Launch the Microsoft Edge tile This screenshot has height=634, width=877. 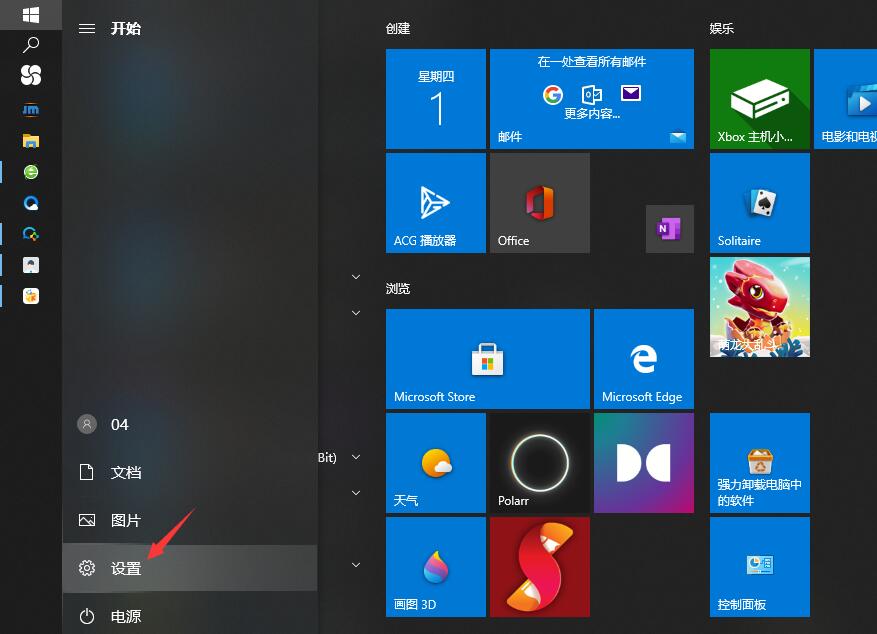pos(644,359)
